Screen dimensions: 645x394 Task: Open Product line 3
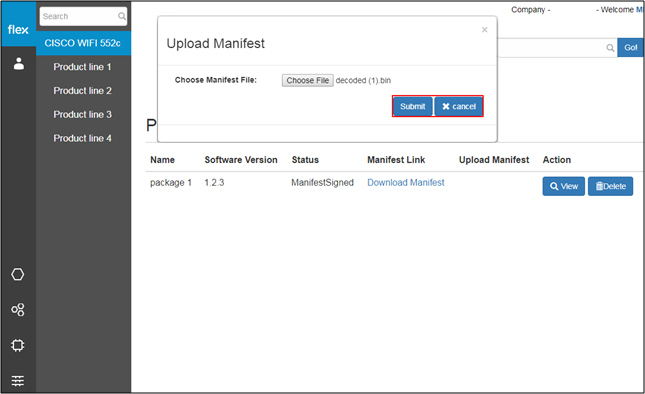pos(82,114)
